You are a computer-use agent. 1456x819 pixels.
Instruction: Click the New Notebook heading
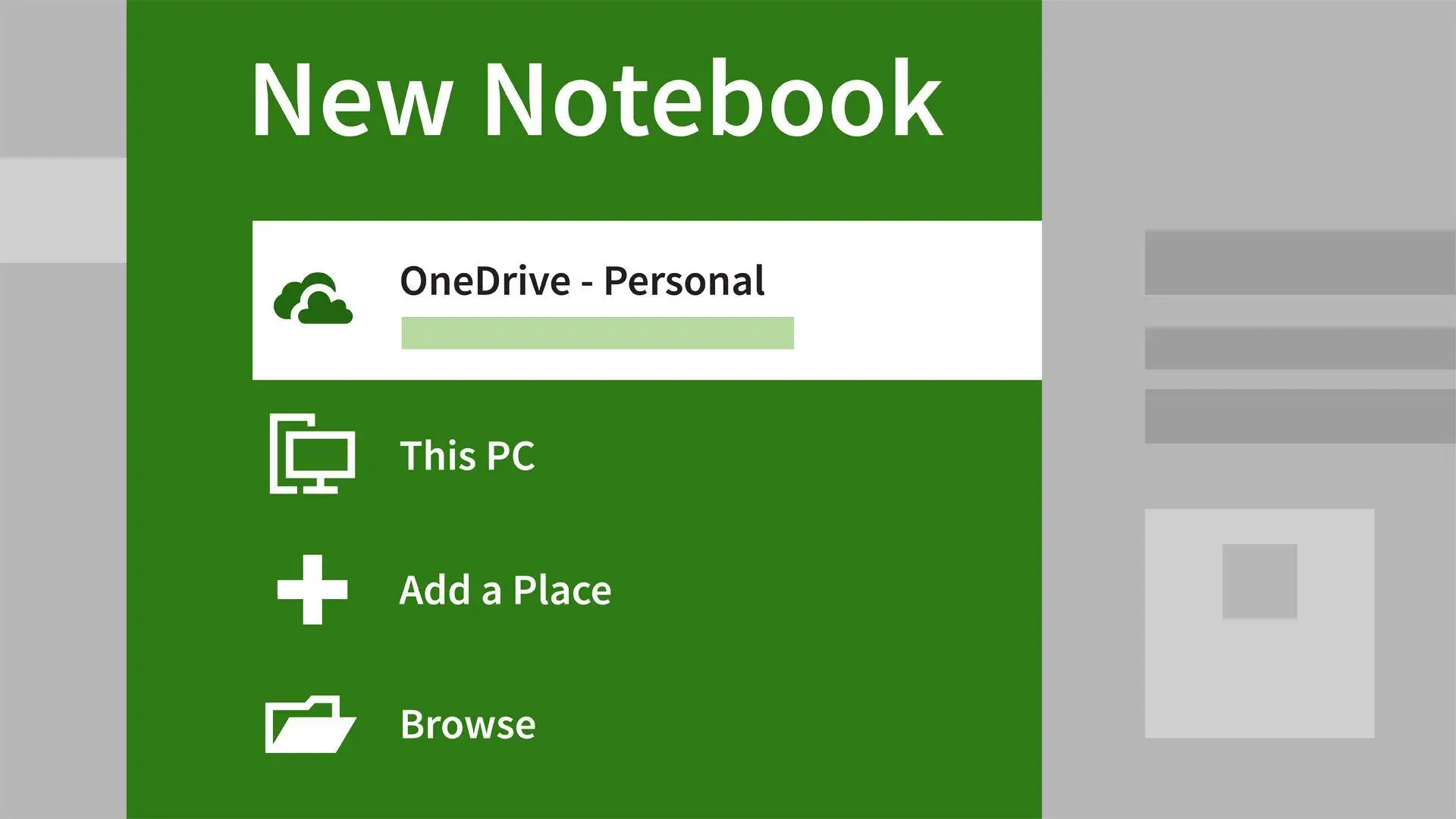(598, 99)
